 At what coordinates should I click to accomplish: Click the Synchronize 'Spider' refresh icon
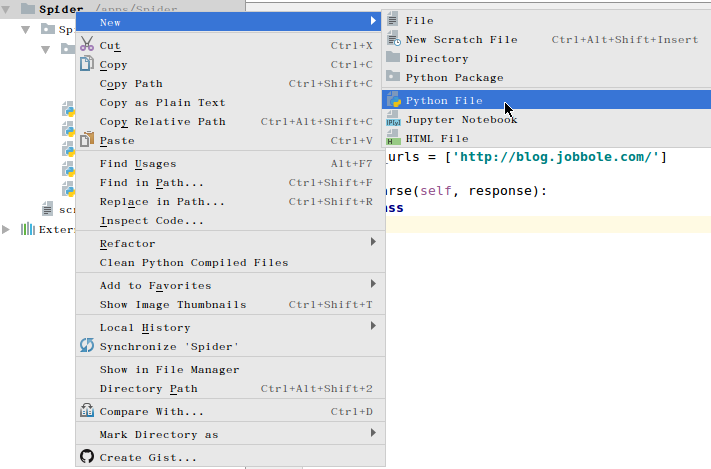87,346
